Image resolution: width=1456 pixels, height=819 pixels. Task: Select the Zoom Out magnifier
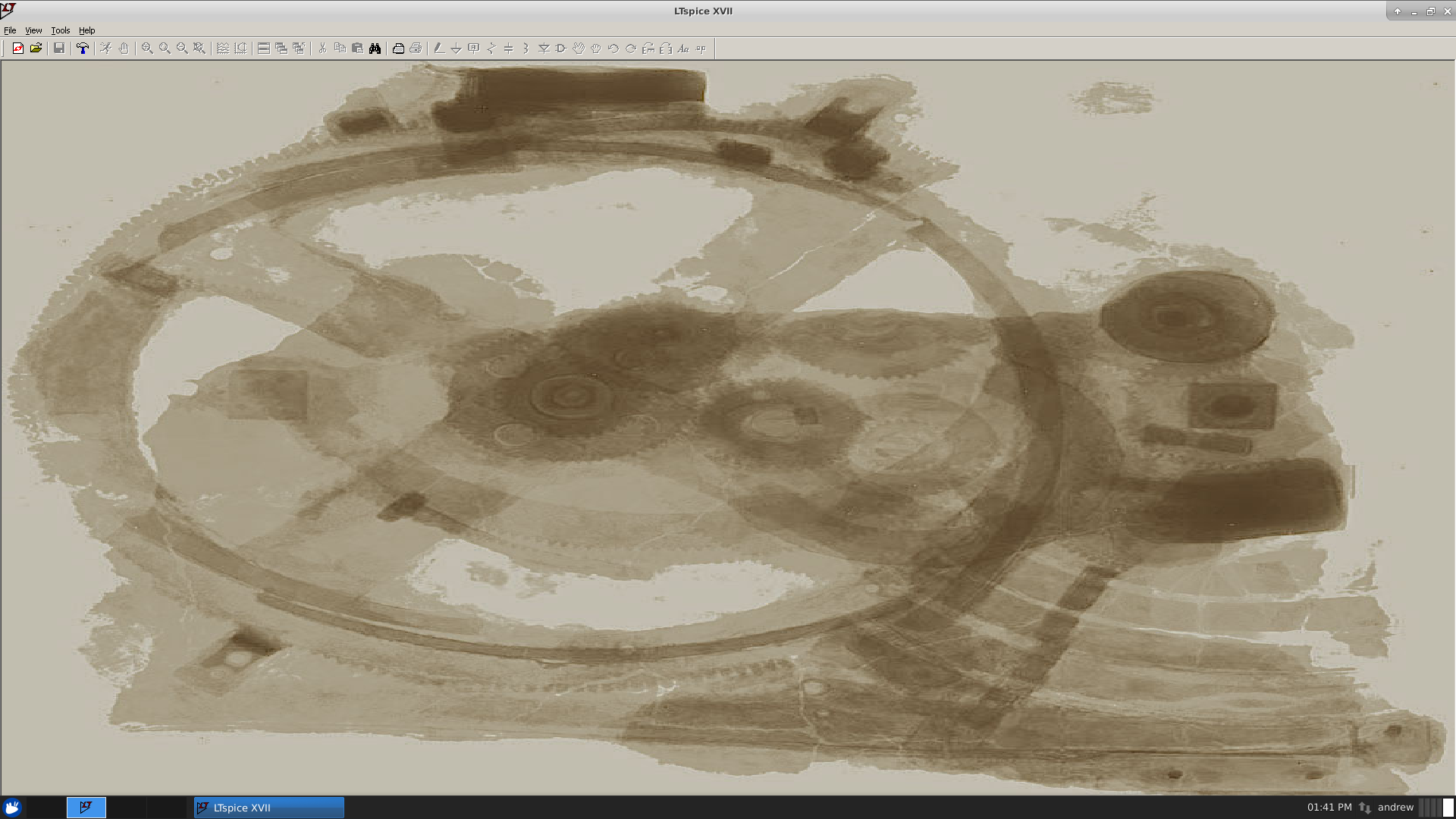[x=182, y=49]
